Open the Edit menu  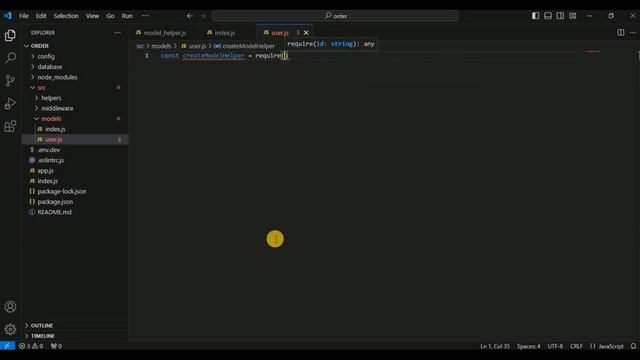41,16
